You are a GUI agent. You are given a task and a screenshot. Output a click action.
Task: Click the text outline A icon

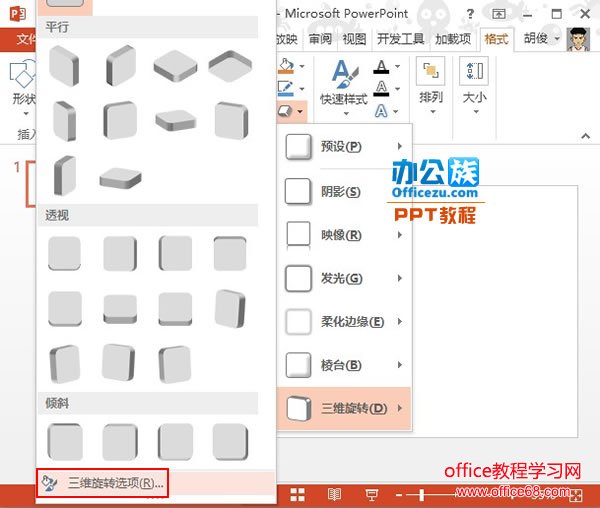click(x=381, y=88)
